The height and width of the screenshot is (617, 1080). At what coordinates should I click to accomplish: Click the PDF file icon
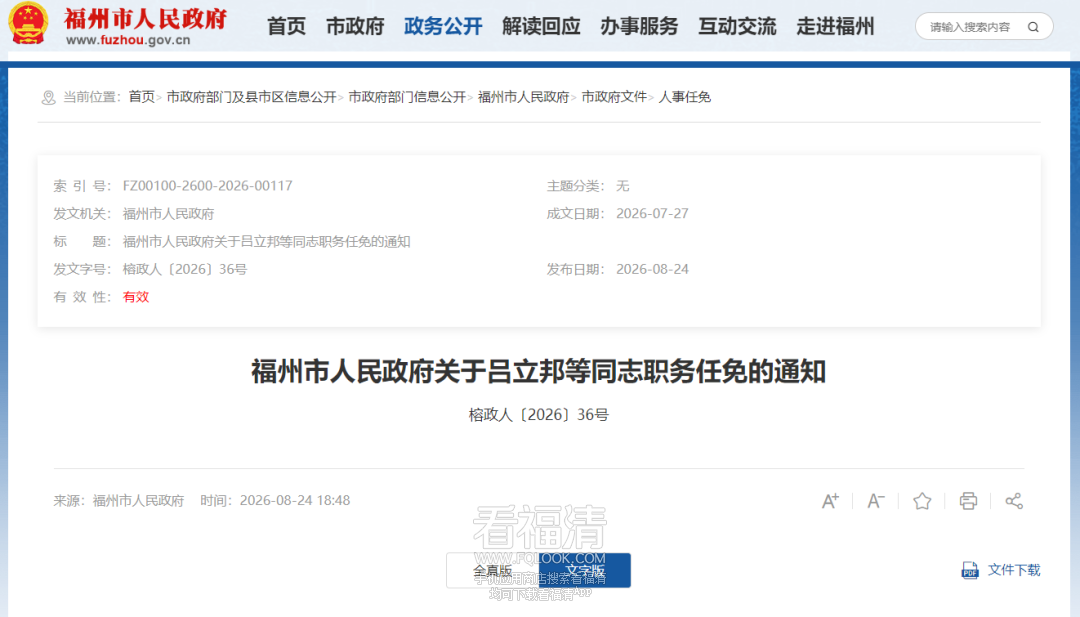970,570
